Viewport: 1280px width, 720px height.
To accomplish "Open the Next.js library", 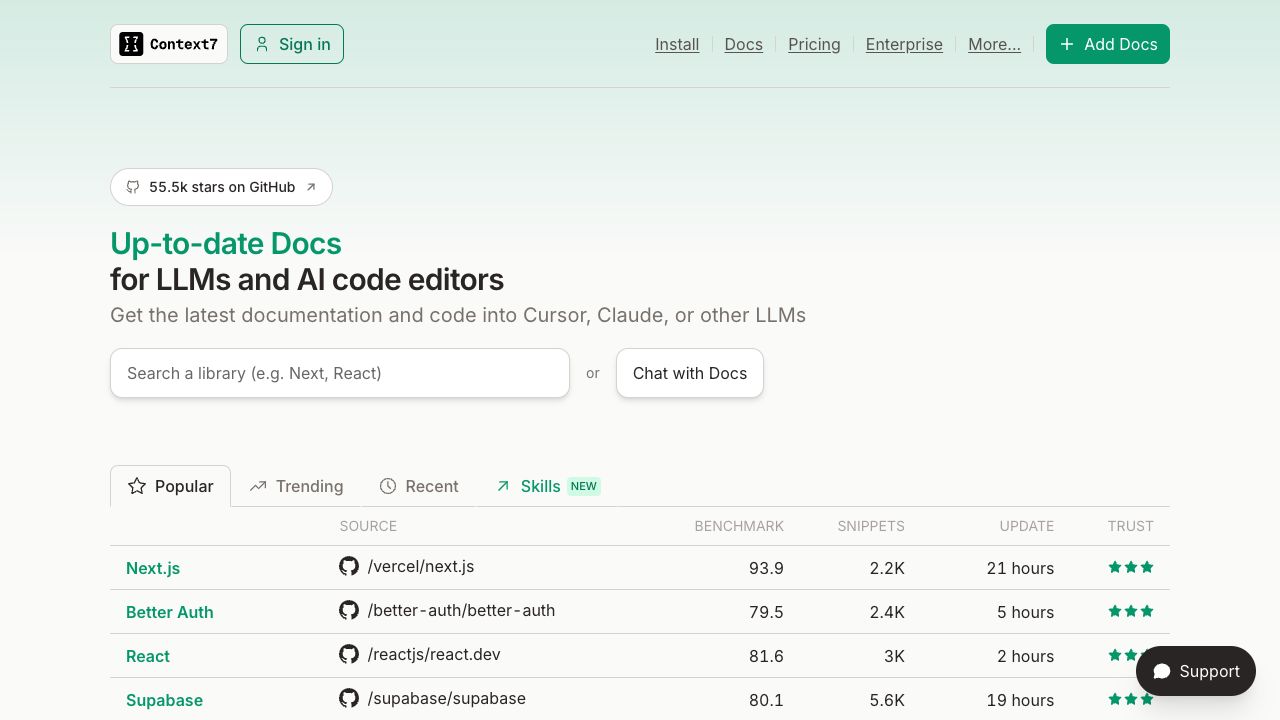I will point(153,568).
